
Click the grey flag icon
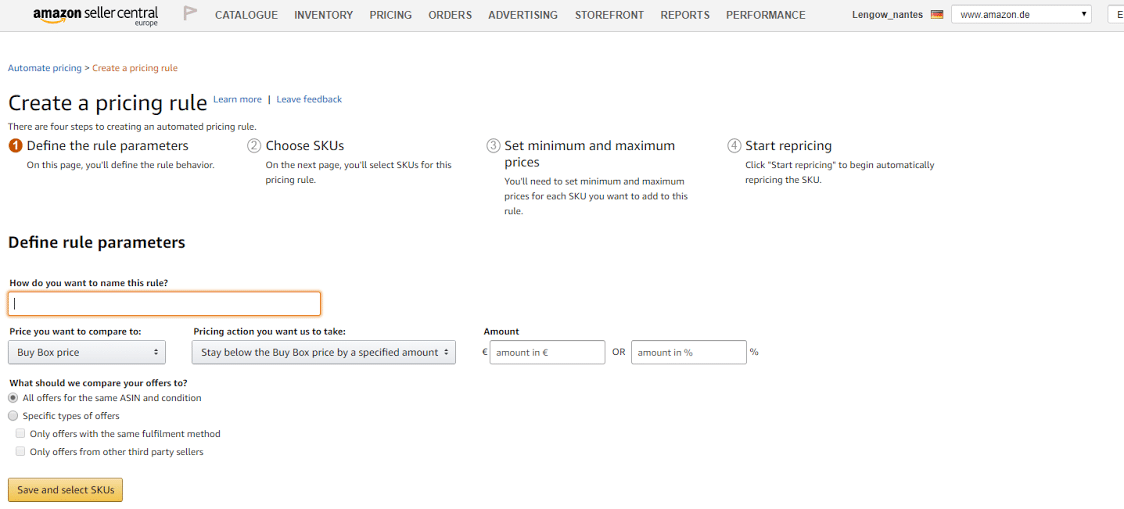pos(191,14)
